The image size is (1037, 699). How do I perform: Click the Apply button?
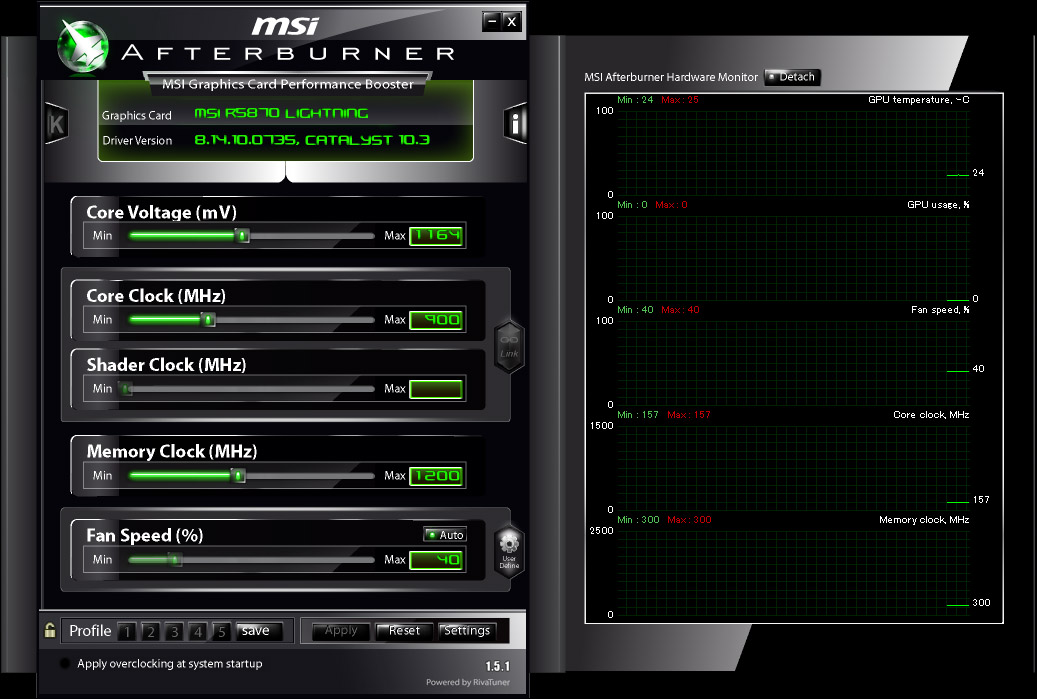point(341,631)
